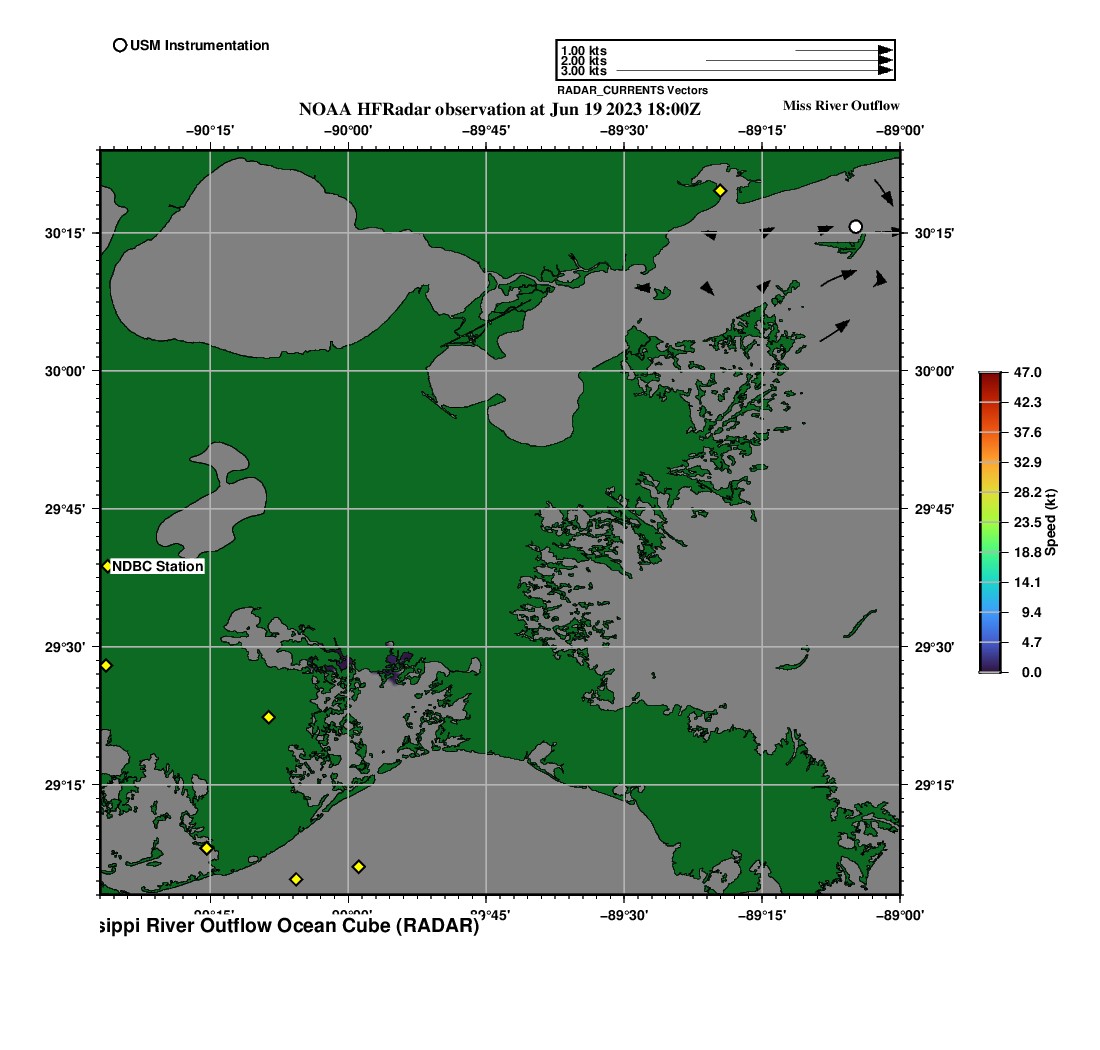Click the USM Instrumentation white circle legend icon
Viewport: 1100px width, 1050px height.
tap(120, 45)
